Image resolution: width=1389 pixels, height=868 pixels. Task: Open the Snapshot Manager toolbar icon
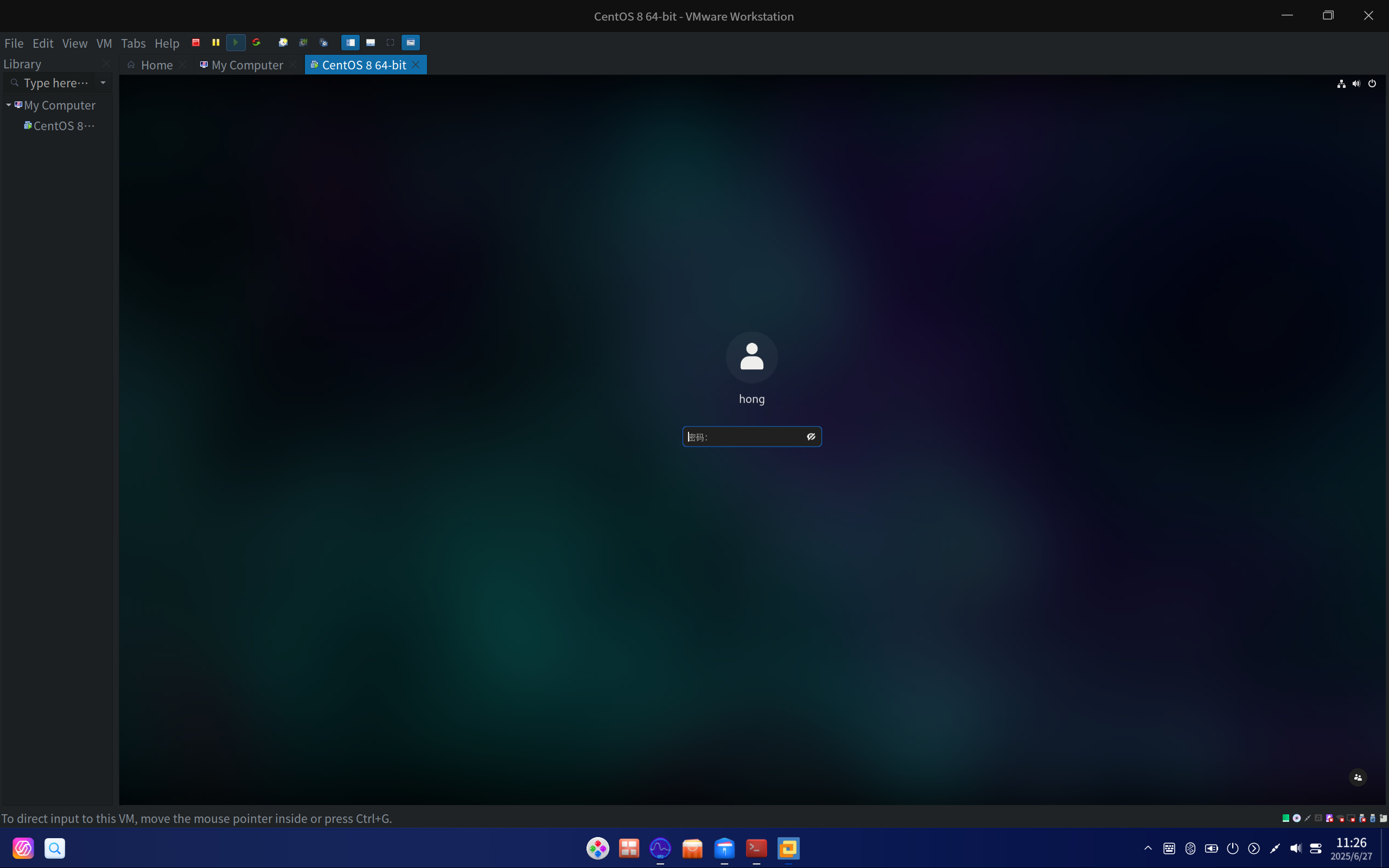click(x=324, y=42)
